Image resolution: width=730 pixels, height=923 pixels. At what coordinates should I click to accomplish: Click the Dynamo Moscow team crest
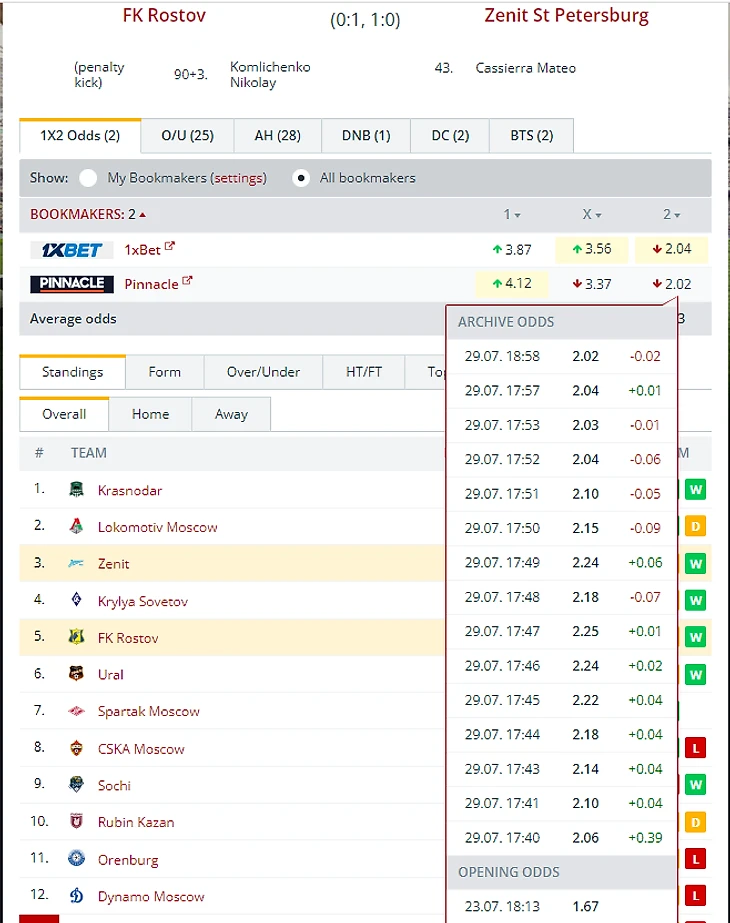click(x=77, y=897)
